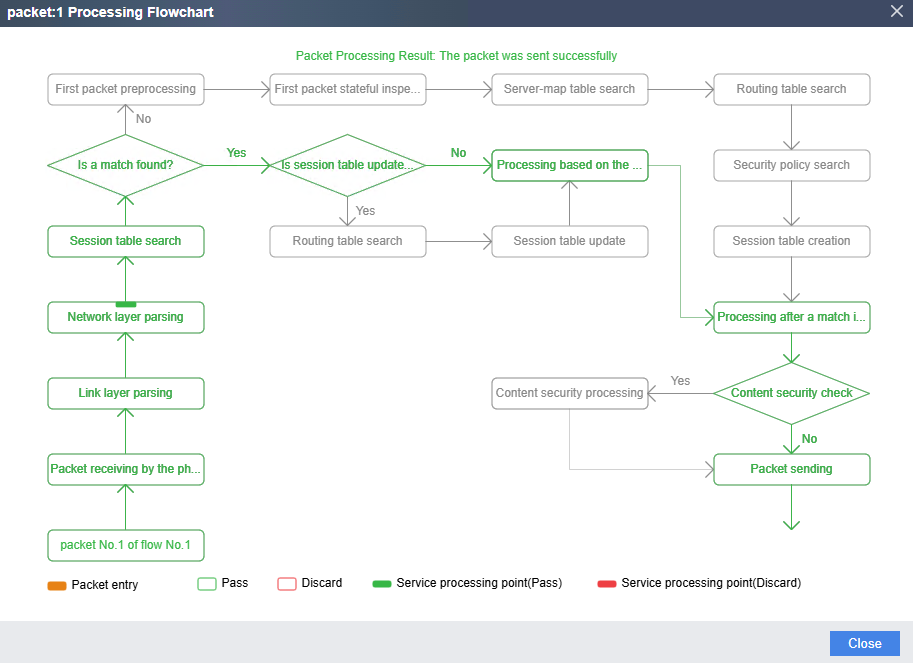Close the Processing Flowchart dialog with X
Screen dimensions: 913x663
click(x=896, y=11)
